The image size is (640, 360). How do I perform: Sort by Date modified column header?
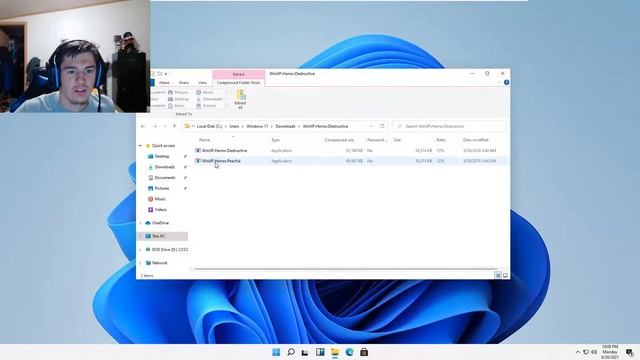pyautogui.click(x=476, y=140)
